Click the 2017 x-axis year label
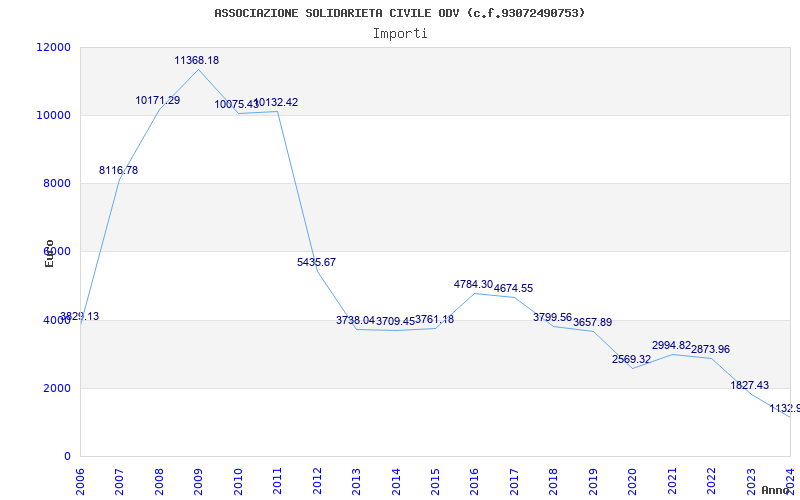Screen dimensions: 800x500 coord(514,480)
